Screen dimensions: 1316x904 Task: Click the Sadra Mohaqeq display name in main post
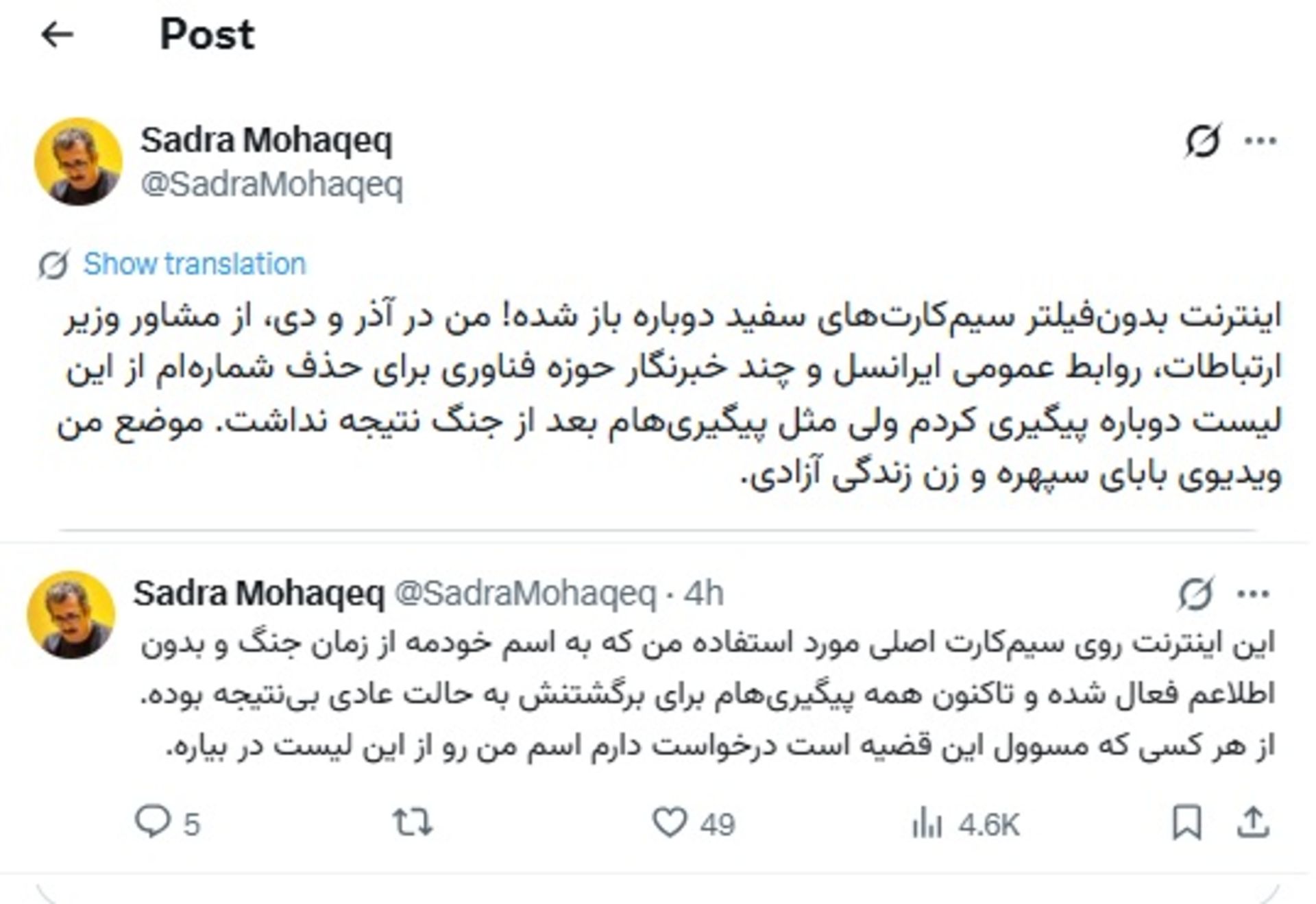pos(267,140)
